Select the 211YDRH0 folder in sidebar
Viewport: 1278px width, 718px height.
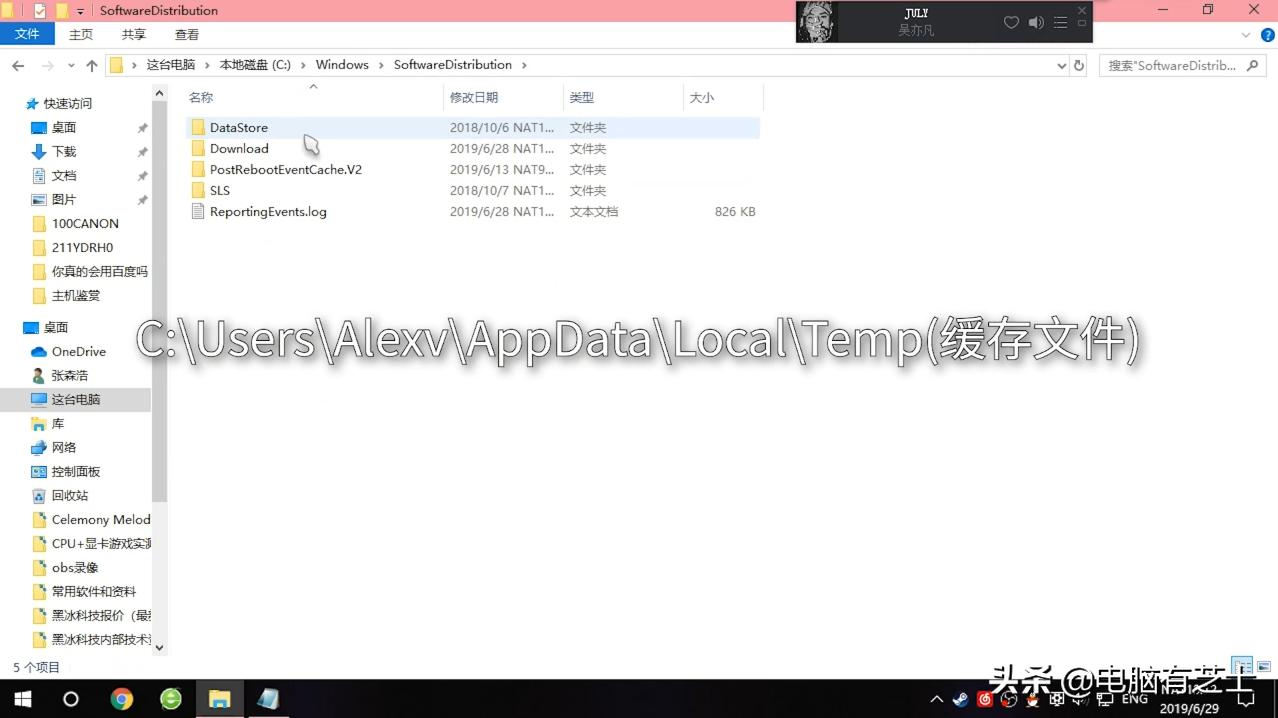click(x=82, y=248)
